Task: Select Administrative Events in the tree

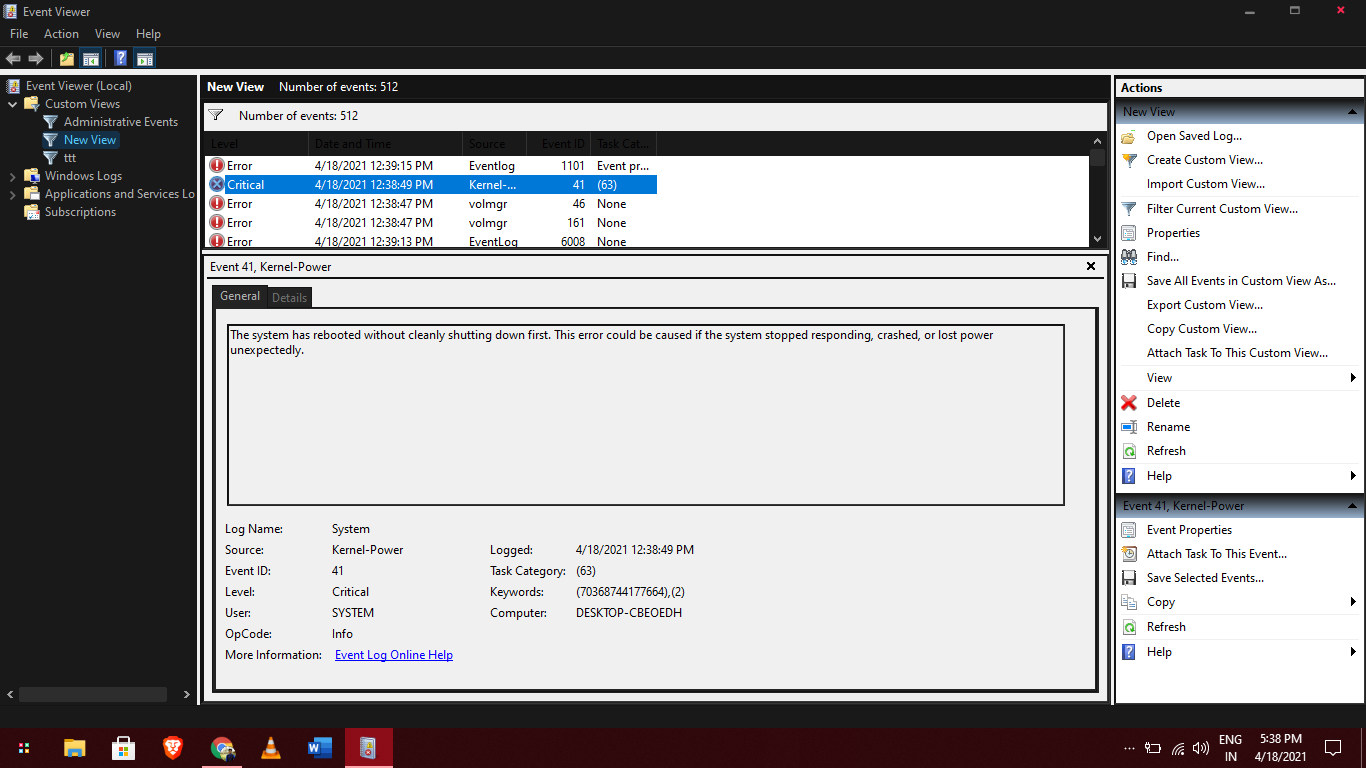Action: (121, 122)
